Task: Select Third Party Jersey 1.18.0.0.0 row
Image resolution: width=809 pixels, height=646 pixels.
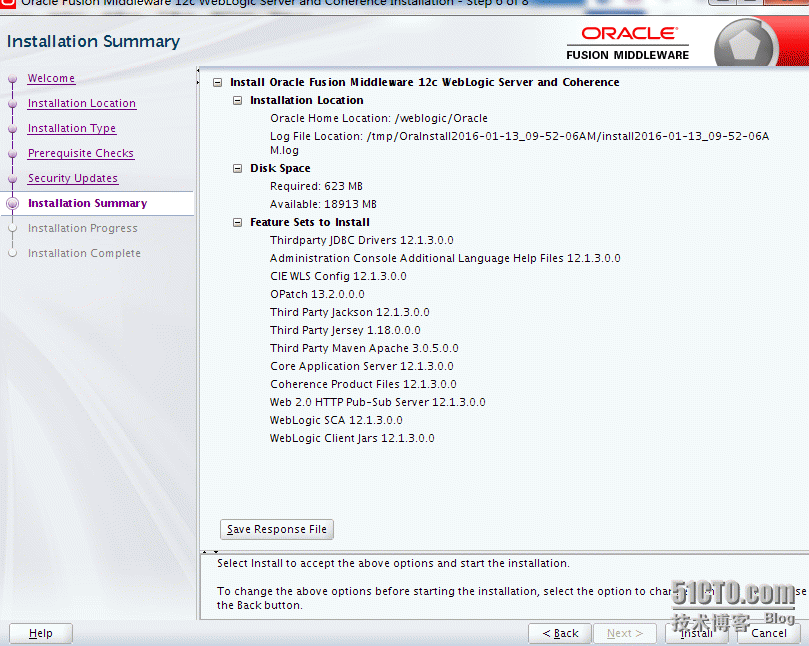Action: tap(345, 330)
